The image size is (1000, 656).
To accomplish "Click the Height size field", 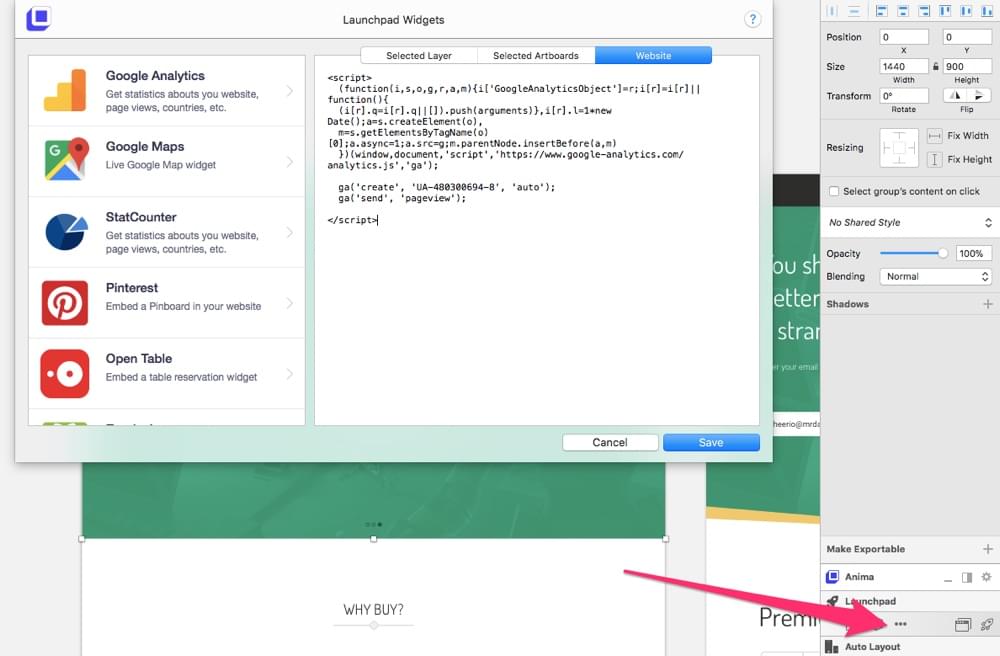I will (x=967, y=66).
